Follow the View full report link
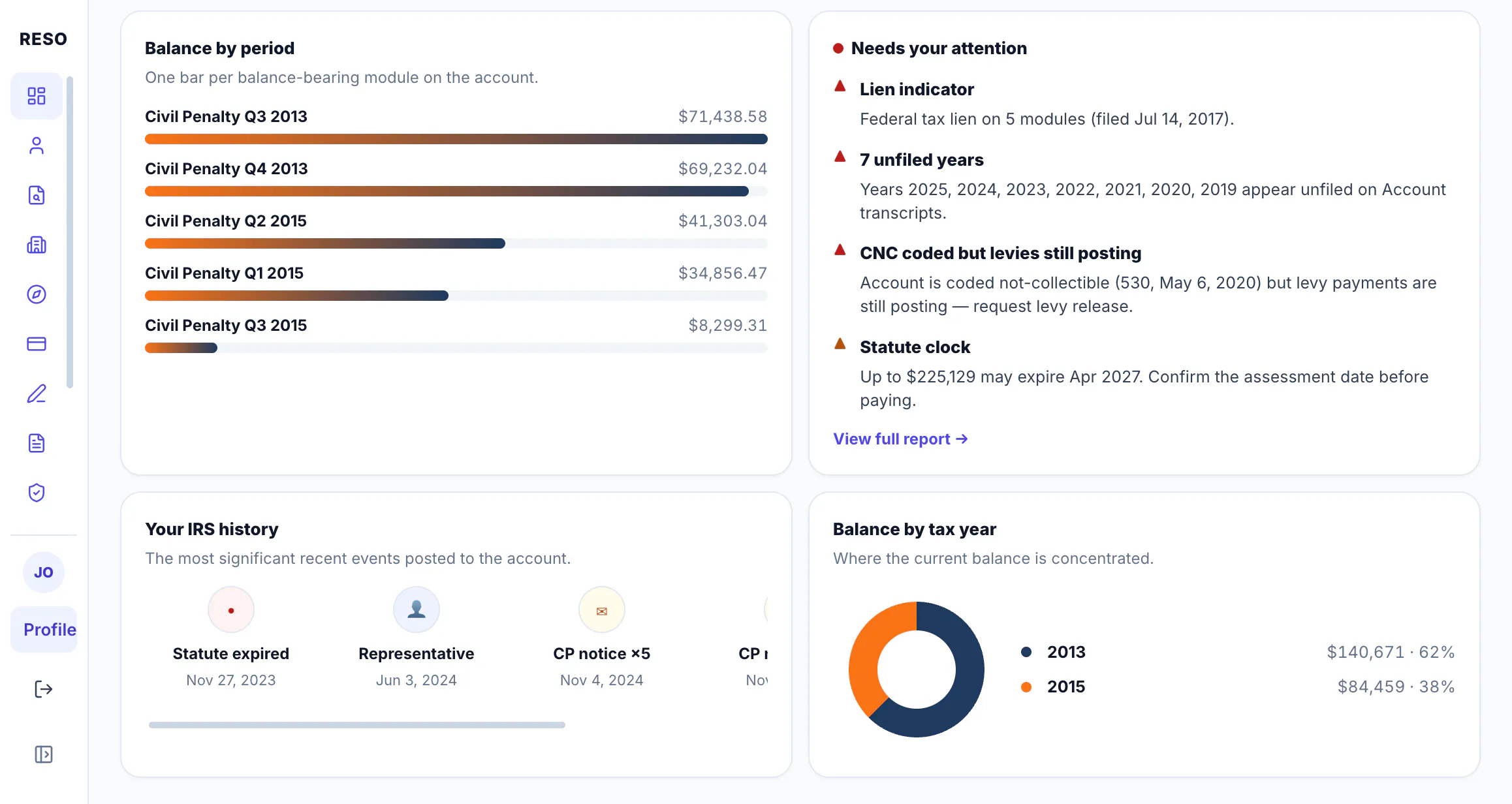The height and width of the screenshot is (804, 1512). coord(900,439)
